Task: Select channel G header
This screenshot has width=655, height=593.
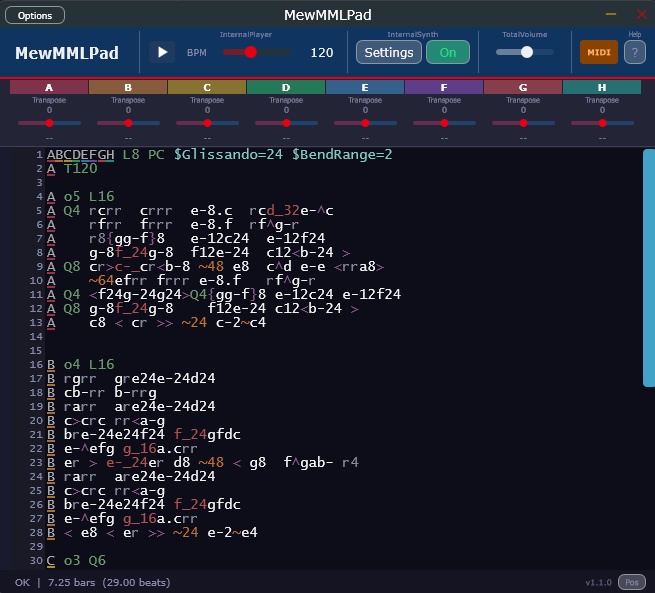Action: [523, 87]
